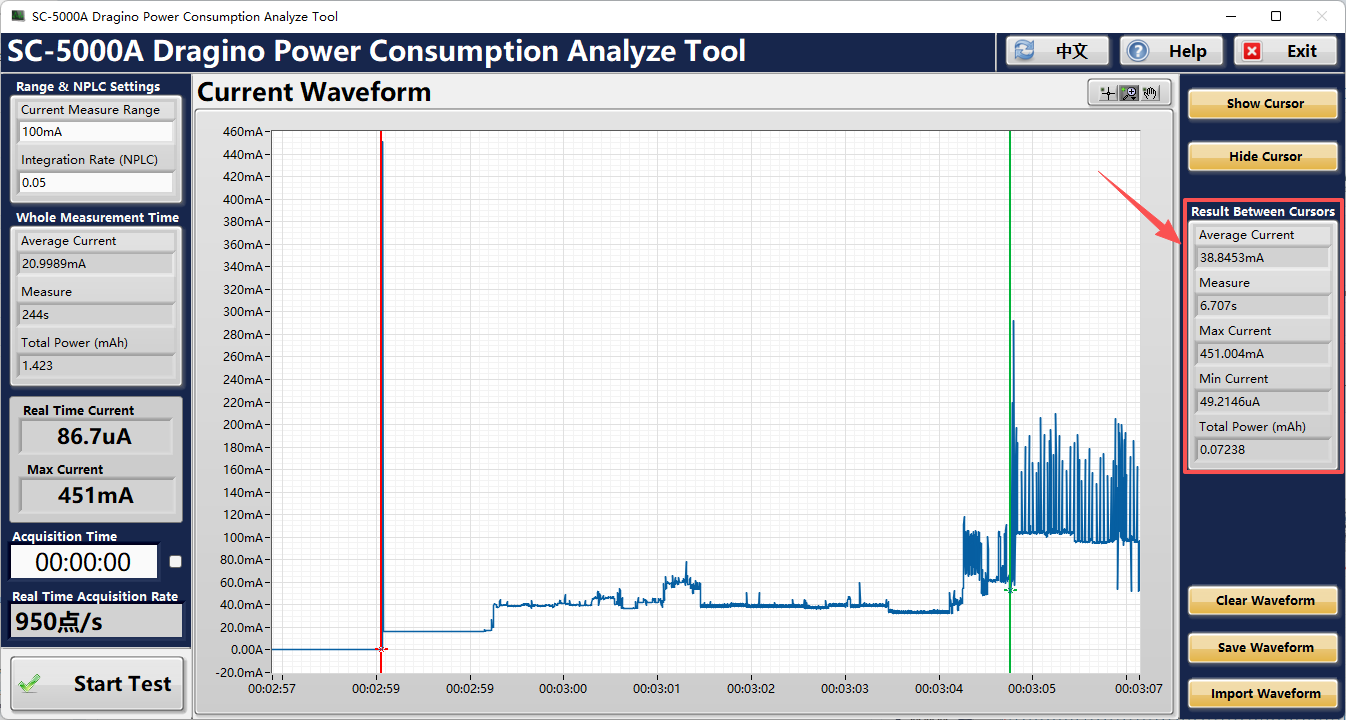
Task: Click the Min Current value 49.2146uA
Action: coord(1262,402)
